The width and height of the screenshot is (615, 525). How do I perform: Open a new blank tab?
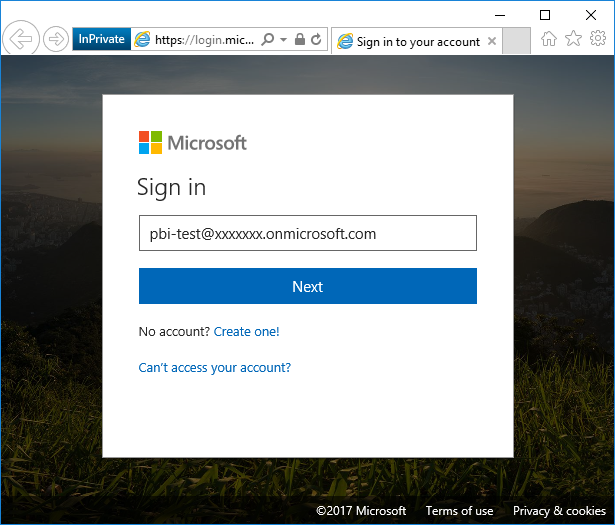coord(516,40)
